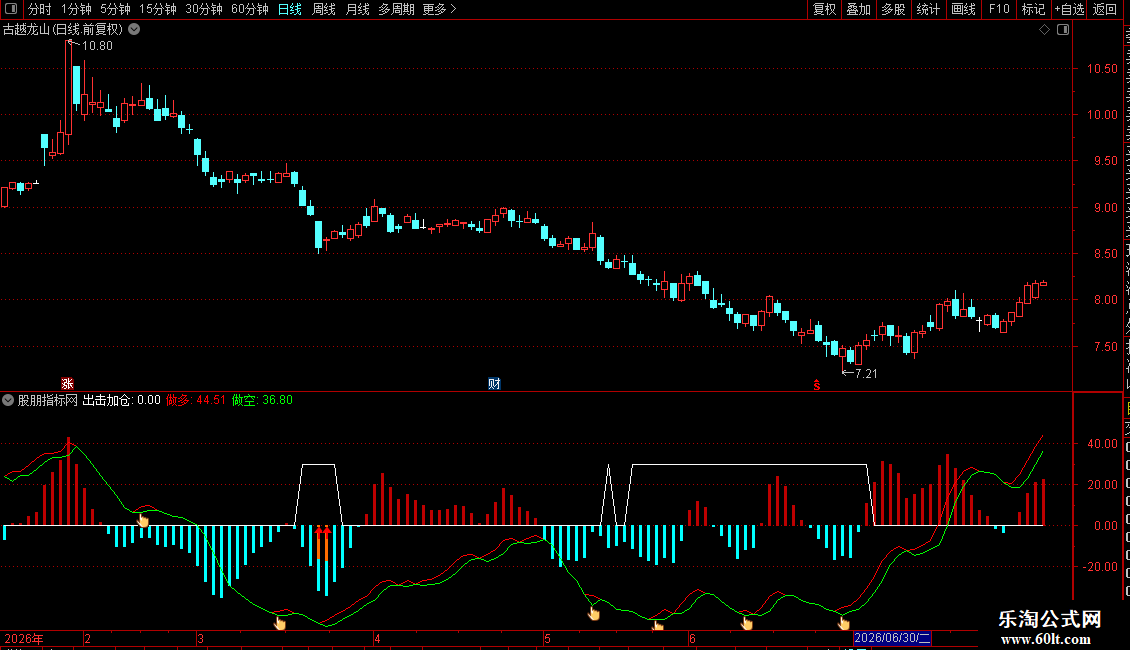
Task: Click the 2026/06/30/二 date marker
Action: tap(892, 638)
